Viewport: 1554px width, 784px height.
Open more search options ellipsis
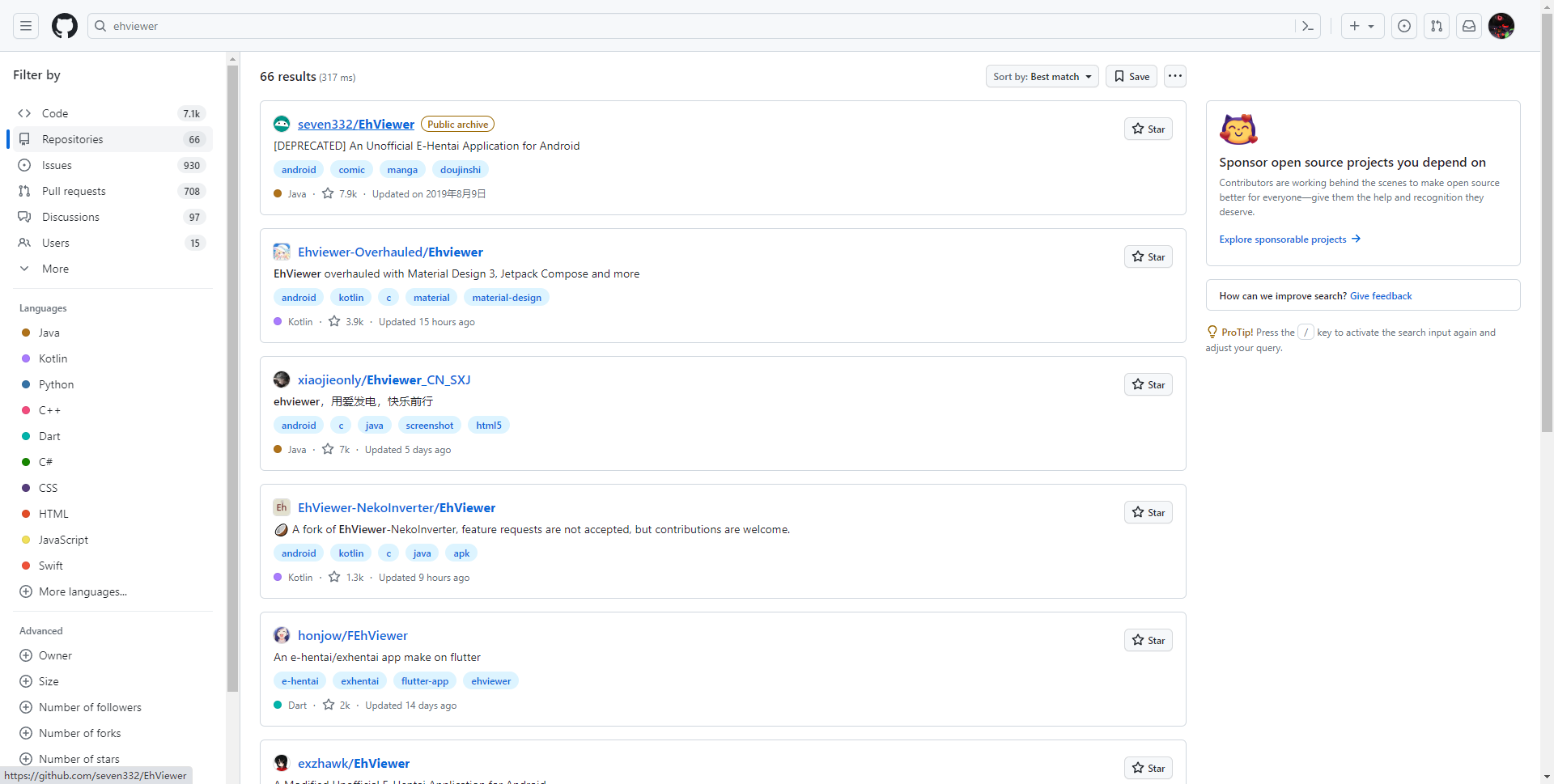coord(1175,76)
